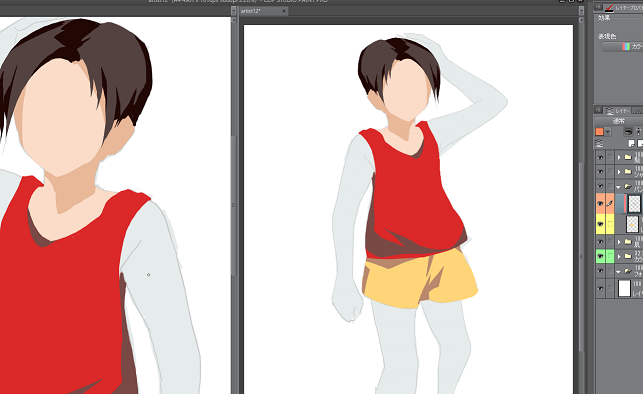Screen dimensions: 643x394
Task: Close the artist12 document tab
Action: pyautogui.click(x=284, y=11)
